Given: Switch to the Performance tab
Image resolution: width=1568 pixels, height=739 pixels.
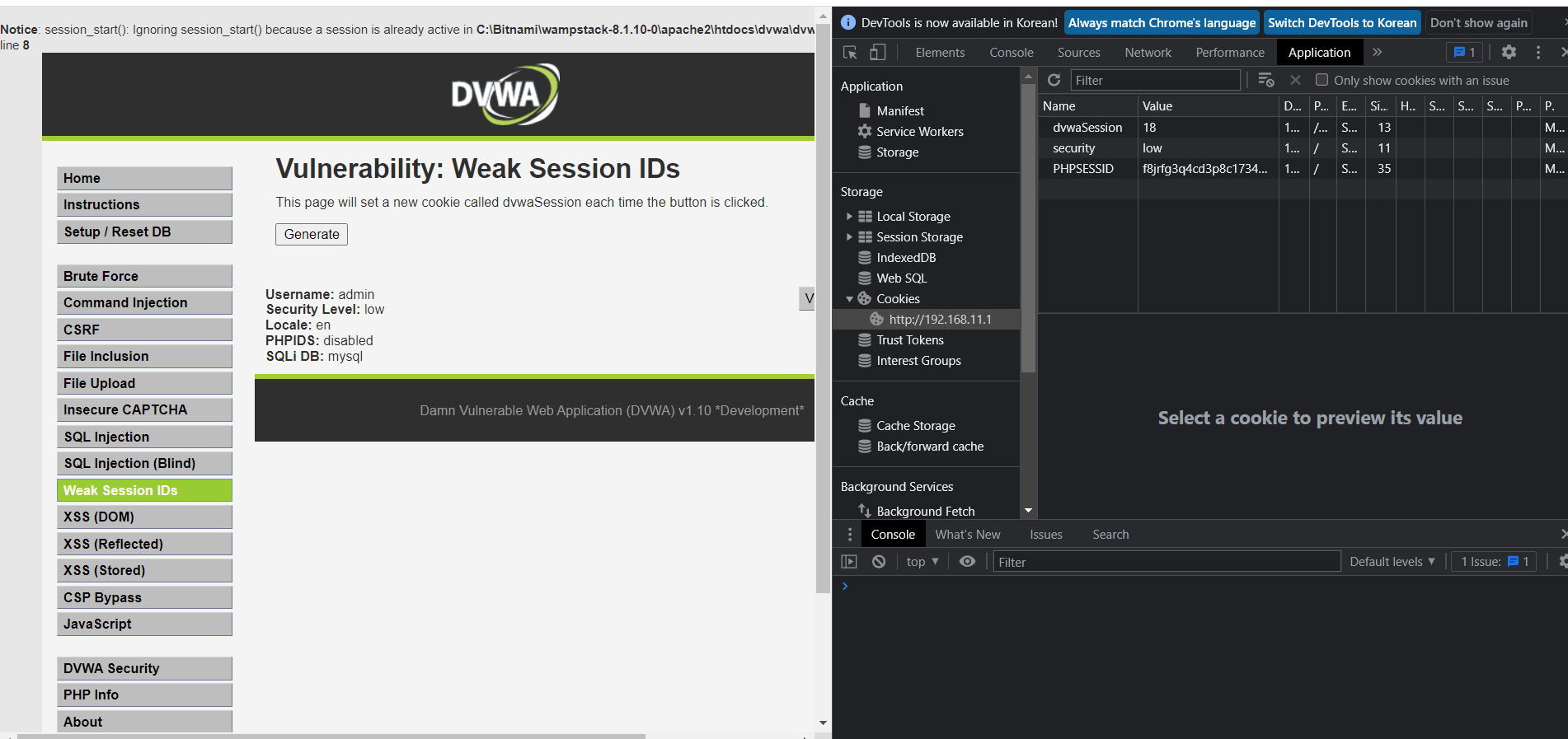Looking at the screenshot, I should pyautogui.click(x=1230, y=52).
